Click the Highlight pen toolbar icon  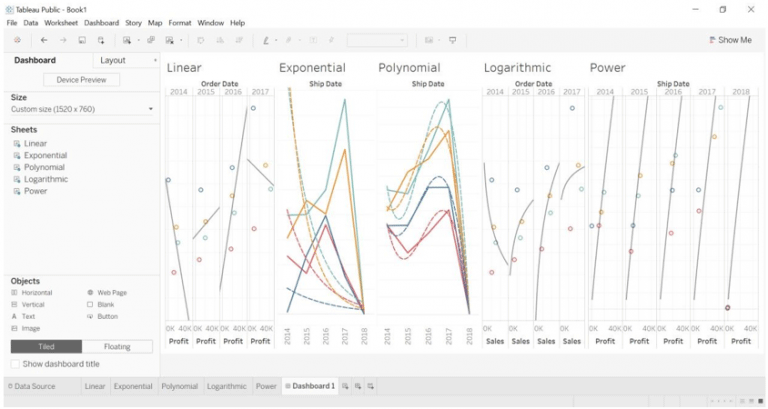[266, 40]
